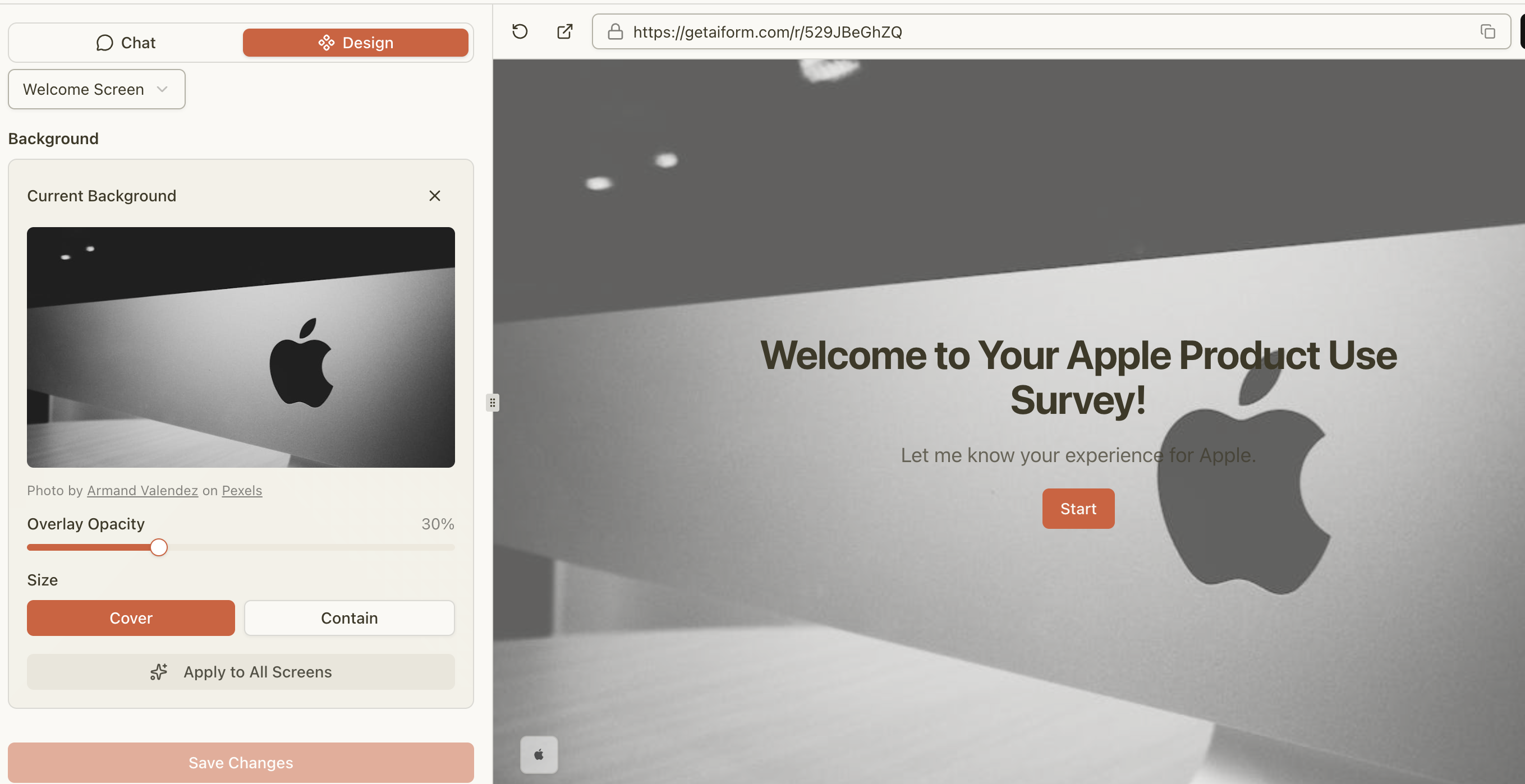Click the Save Changes button
This screenshot has height=784, width=1525.
click(241, 763)
